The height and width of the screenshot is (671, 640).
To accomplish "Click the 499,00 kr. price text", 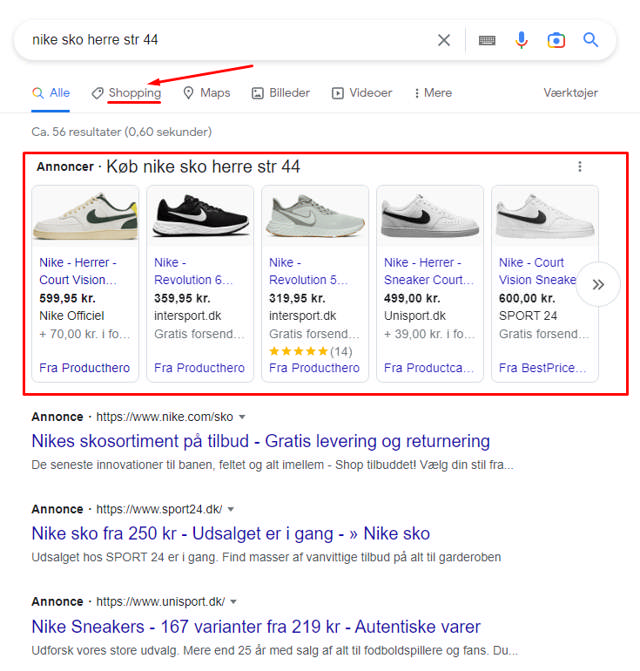I will tap(412, 298).
